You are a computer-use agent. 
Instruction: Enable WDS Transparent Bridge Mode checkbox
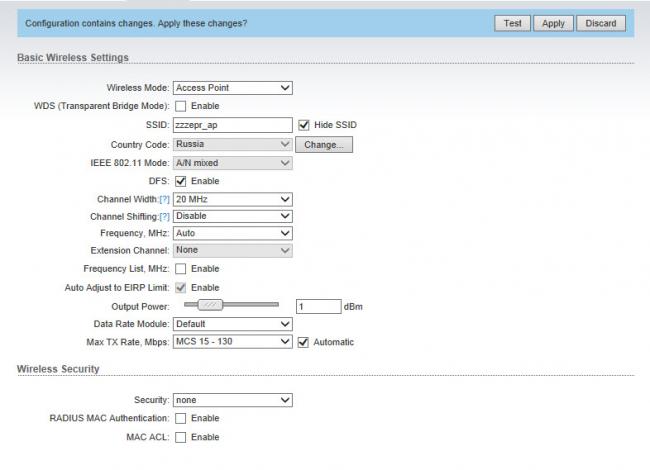coord(181,106)
